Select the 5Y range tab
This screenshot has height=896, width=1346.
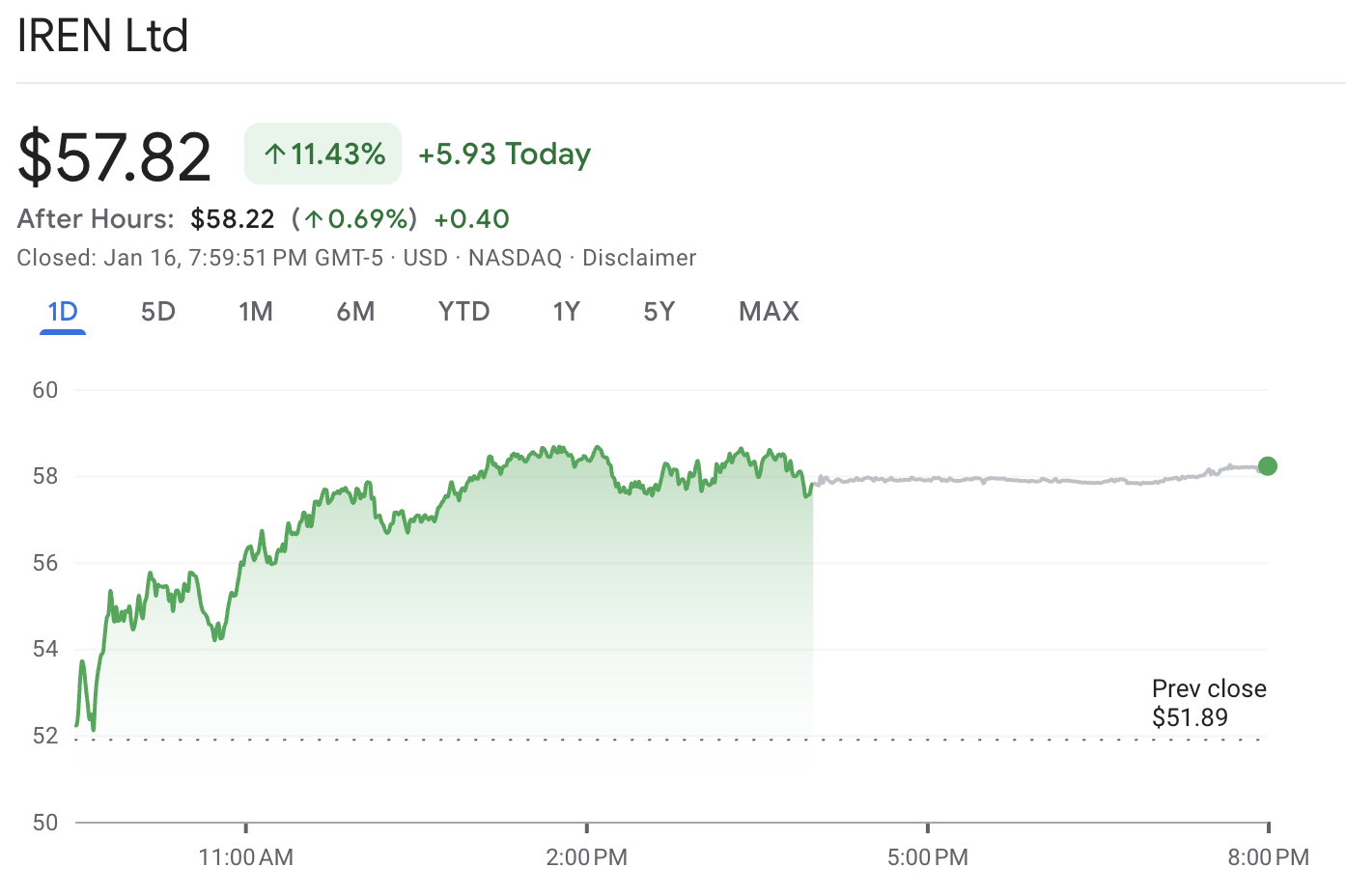pos(659,311)
